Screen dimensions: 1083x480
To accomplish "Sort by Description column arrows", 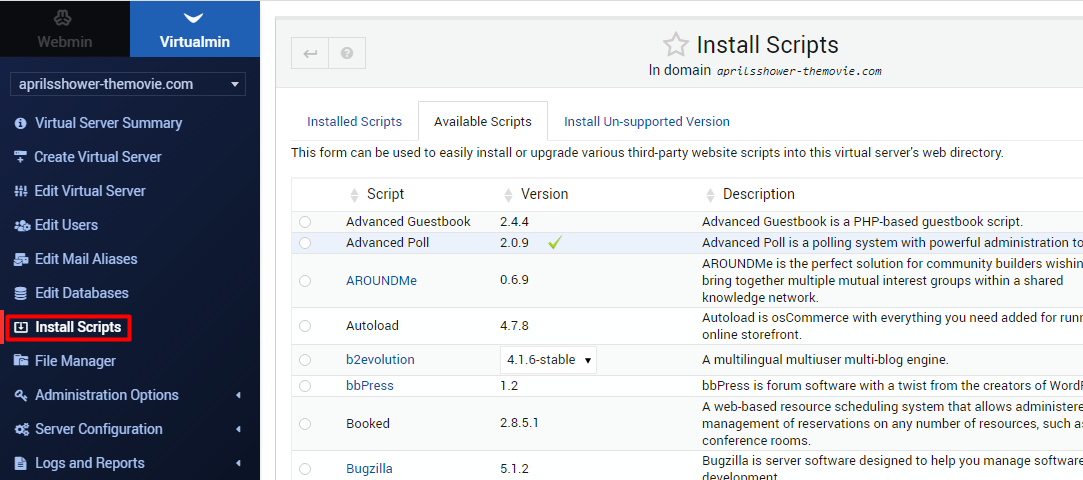I will 711,195.
